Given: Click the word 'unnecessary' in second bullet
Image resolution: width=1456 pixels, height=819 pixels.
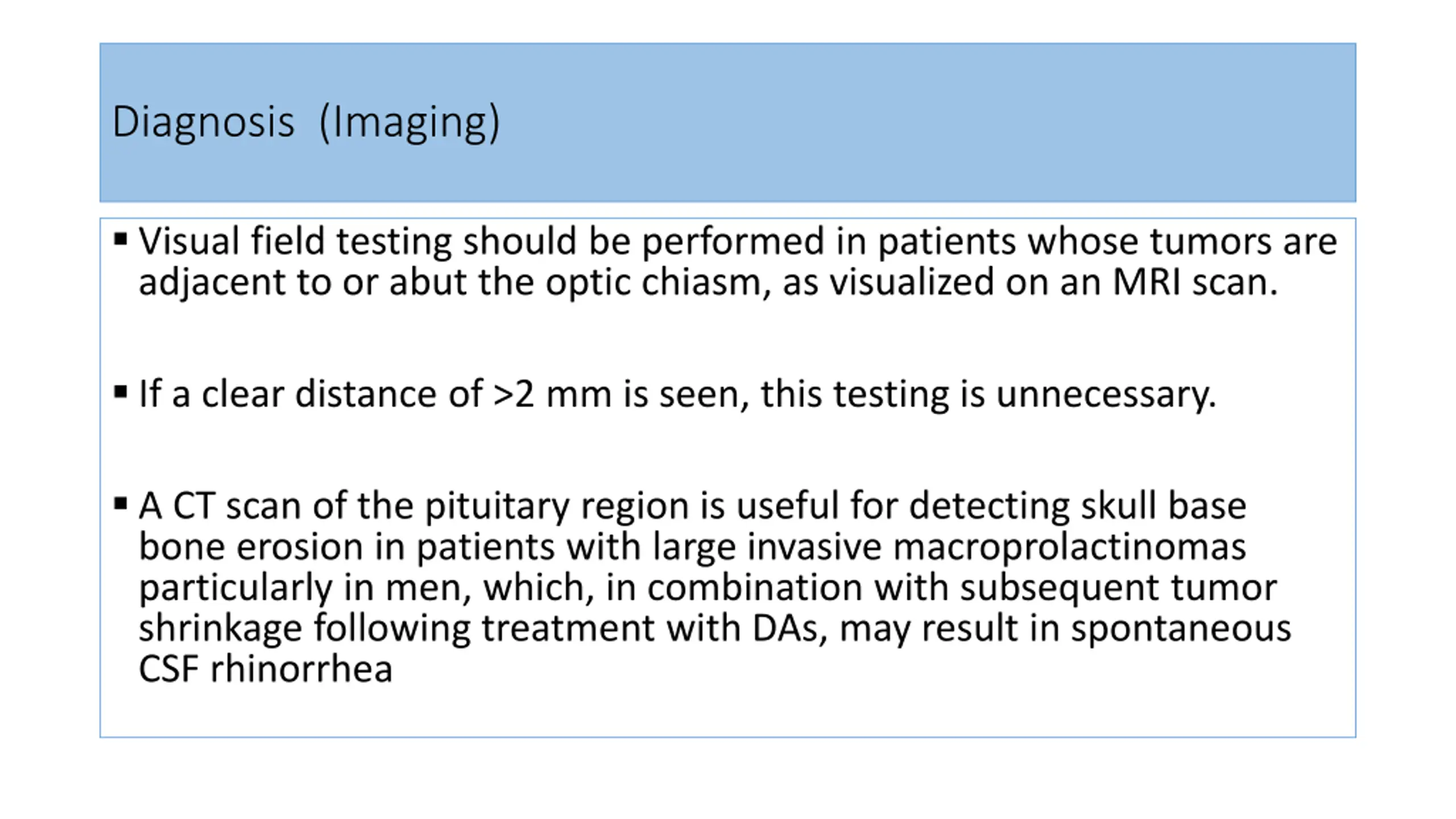Looking at the screenshot, I should [x=1105, y=394].
